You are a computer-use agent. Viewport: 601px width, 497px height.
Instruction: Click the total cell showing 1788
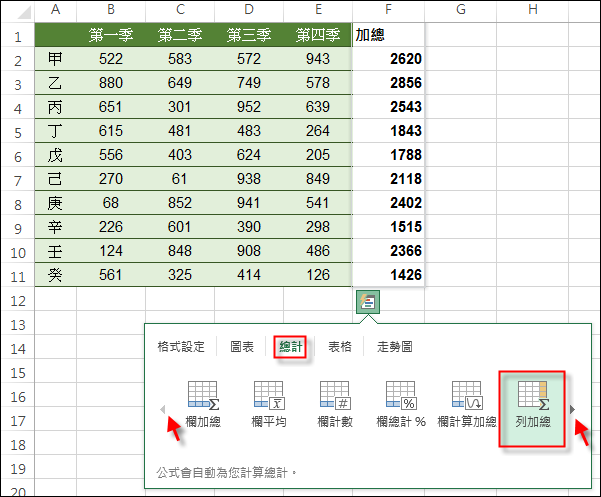pos(388,155)
